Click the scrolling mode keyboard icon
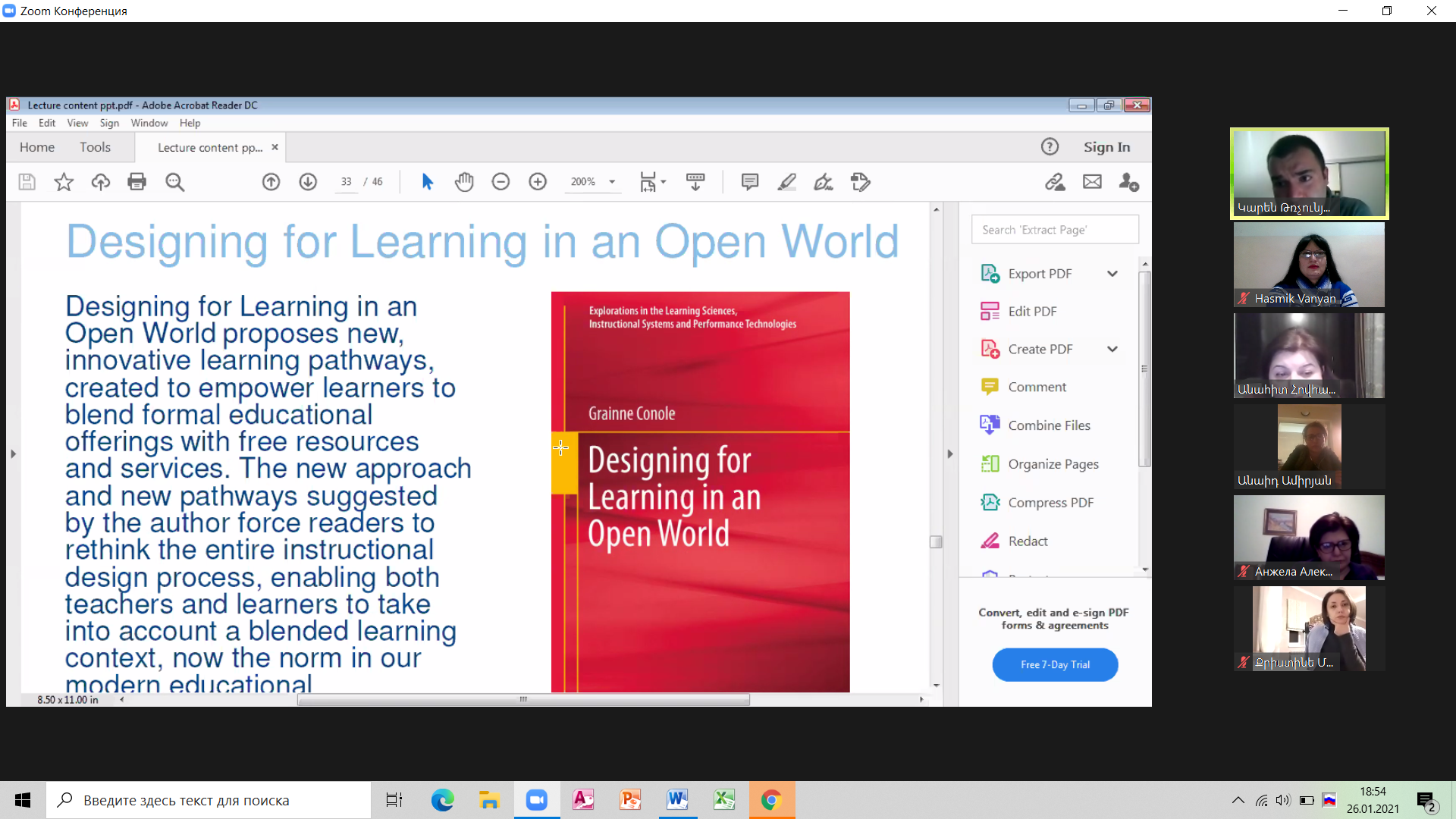 point(695,182)
